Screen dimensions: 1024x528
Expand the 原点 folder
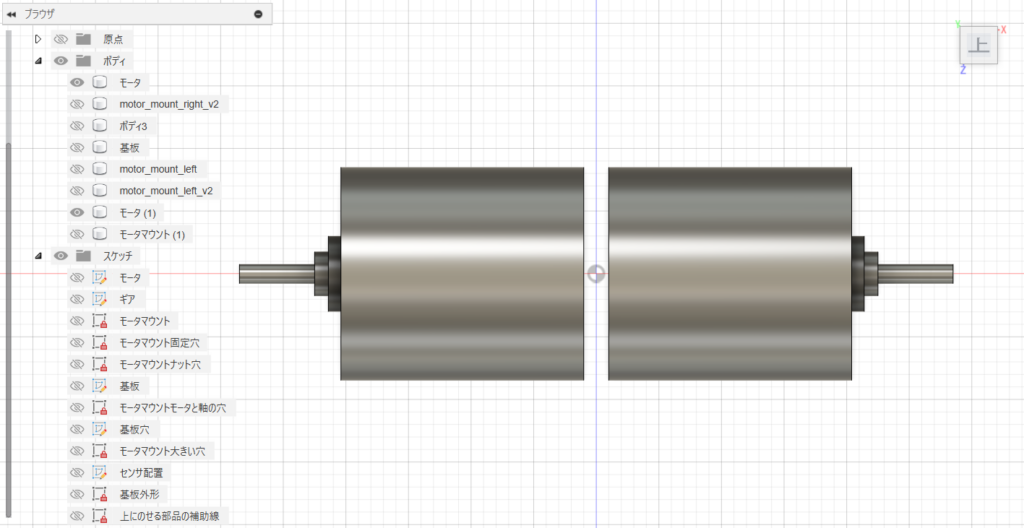pos(38,39)
